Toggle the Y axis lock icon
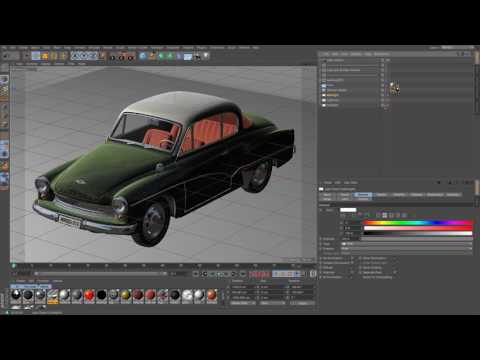Viewport: 480px width, 360px height. click(84, 56)
